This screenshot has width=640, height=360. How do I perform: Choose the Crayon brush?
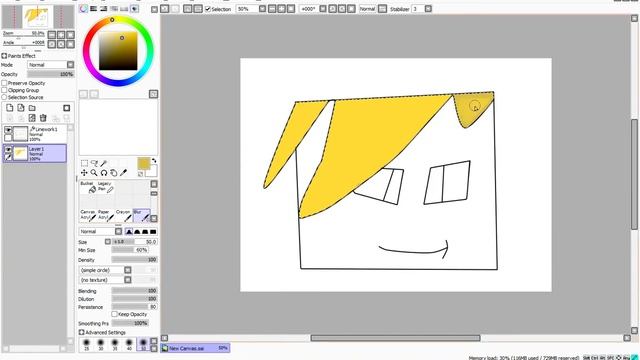[x=124, y=215]
